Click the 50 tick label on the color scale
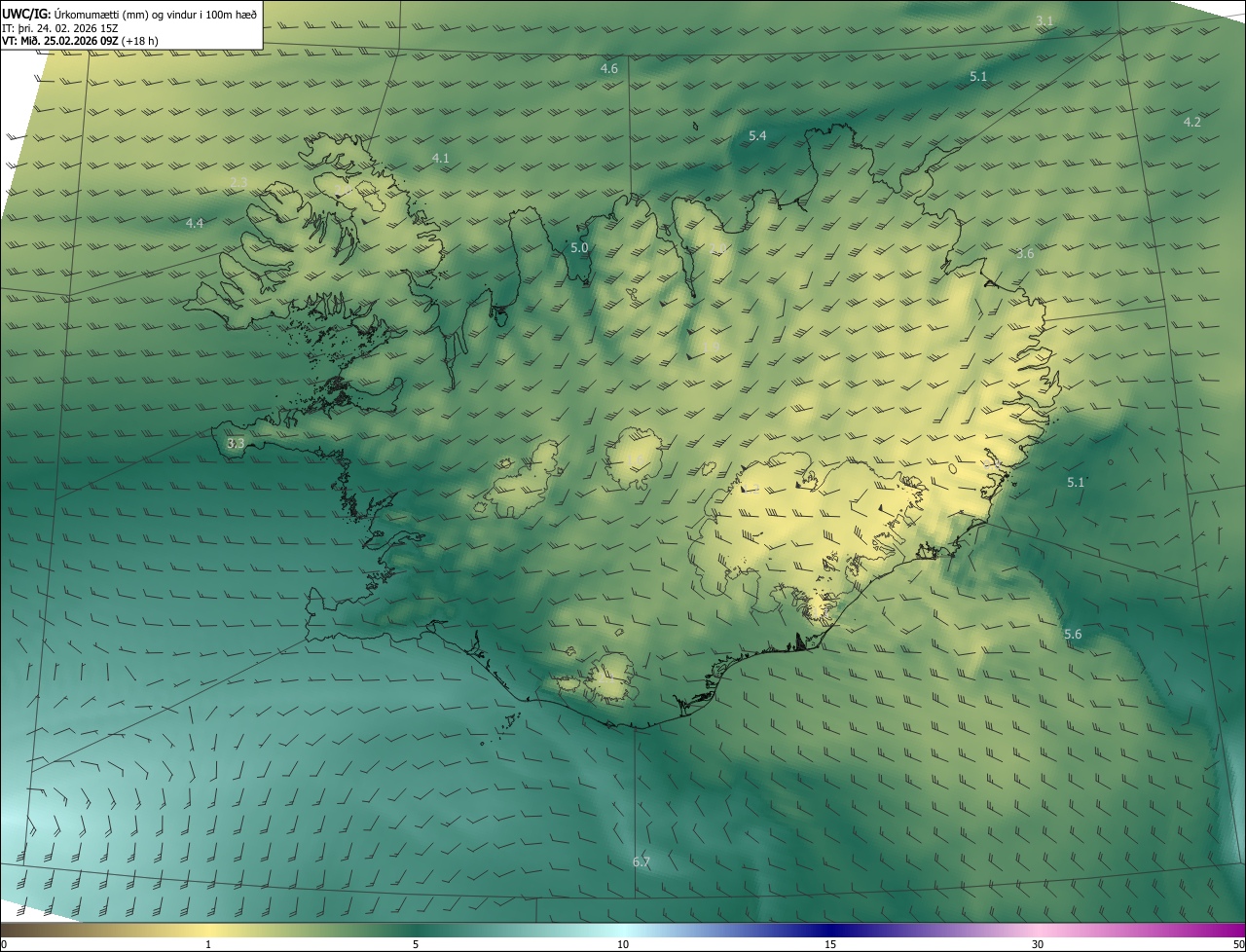 (x=1238, y=944)
